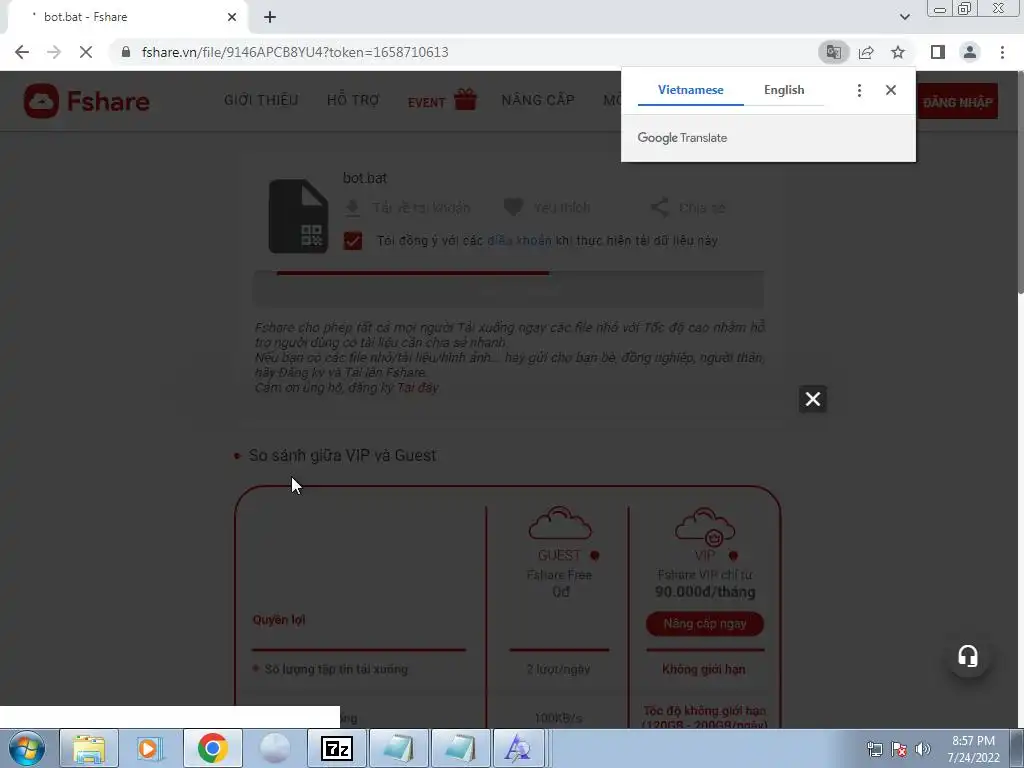Open the điều khoản terms link

[519, 241]
